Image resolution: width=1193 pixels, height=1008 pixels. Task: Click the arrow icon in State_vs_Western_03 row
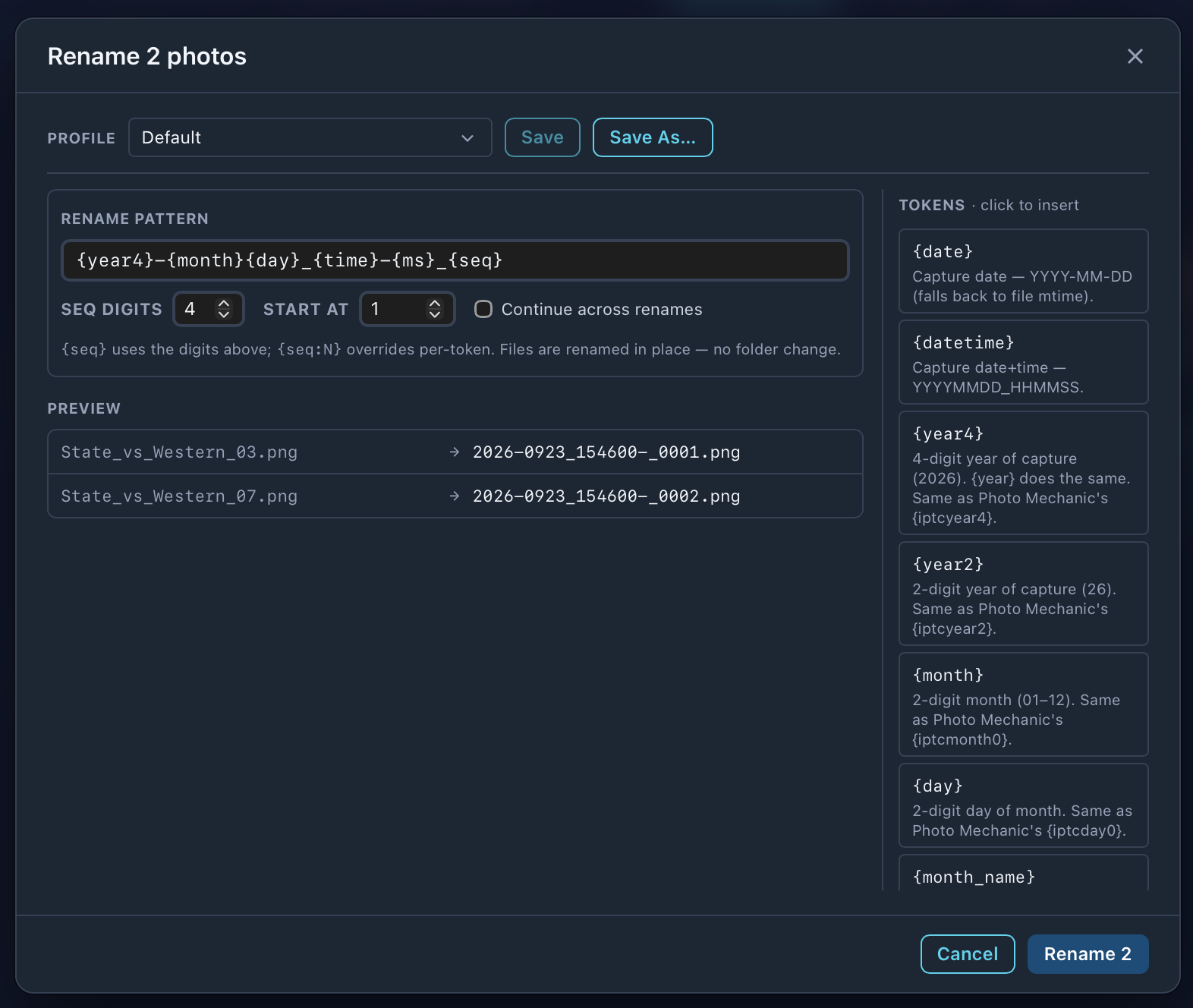click(x=455, y=452)
